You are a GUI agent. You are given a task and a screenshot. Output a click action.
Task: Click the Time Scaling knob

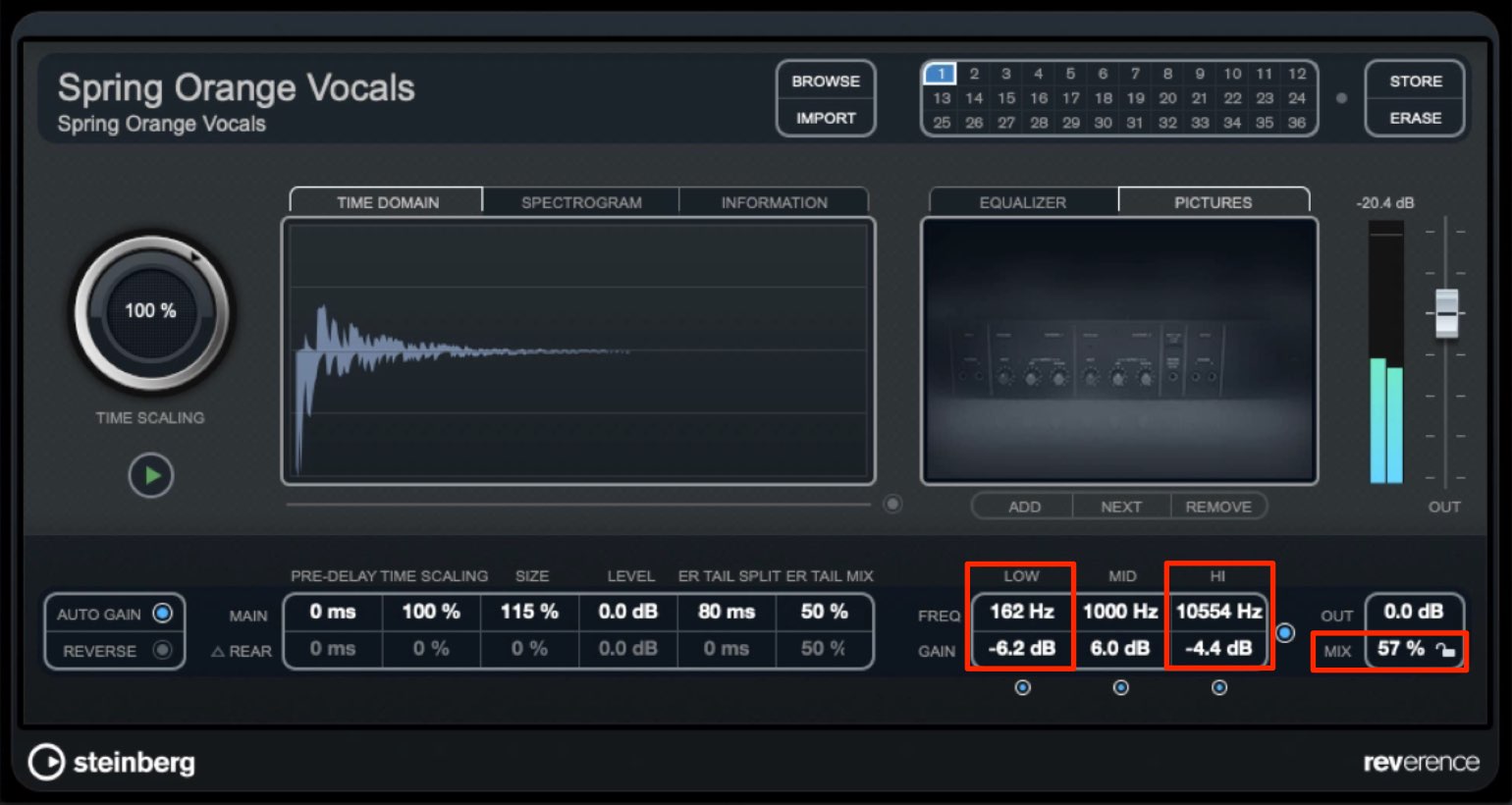point(150,313)
